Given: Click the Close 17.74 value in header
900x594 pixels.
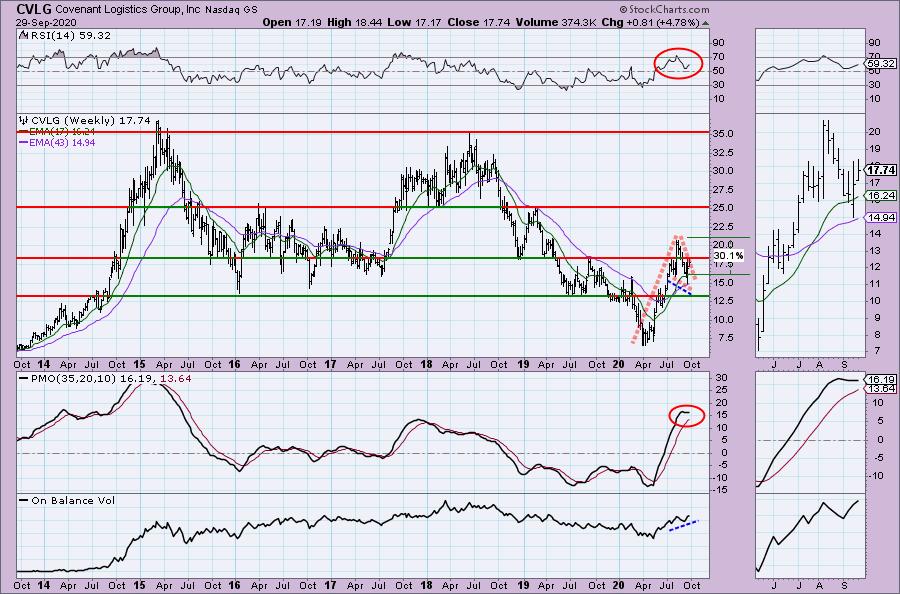Looking at the screenshot, I should (x=478, y=22).
